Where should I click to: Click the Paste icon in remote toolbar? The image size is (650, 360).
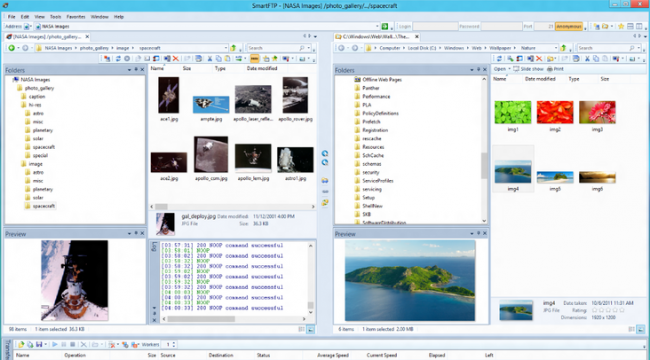(227, 59)
